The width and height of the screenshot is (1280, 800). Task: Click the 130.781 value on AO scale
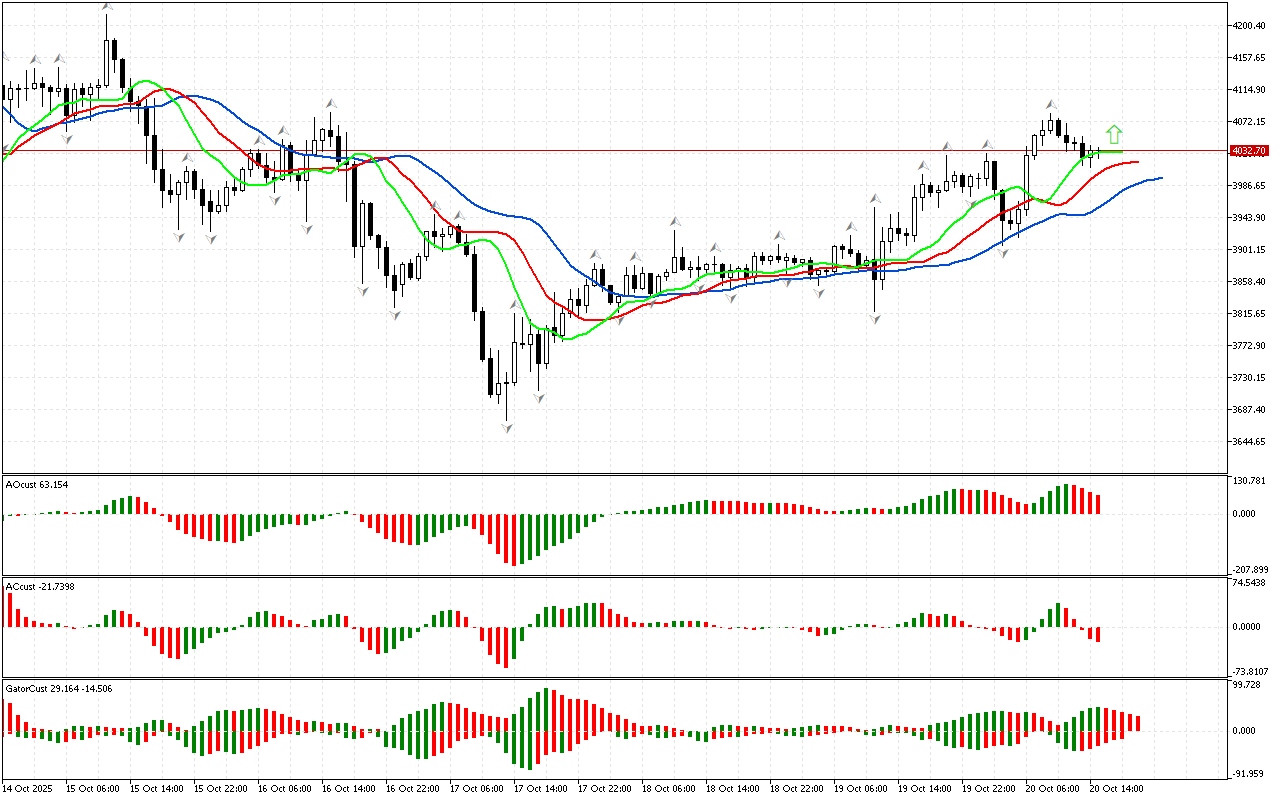[x=1250, y=482]
